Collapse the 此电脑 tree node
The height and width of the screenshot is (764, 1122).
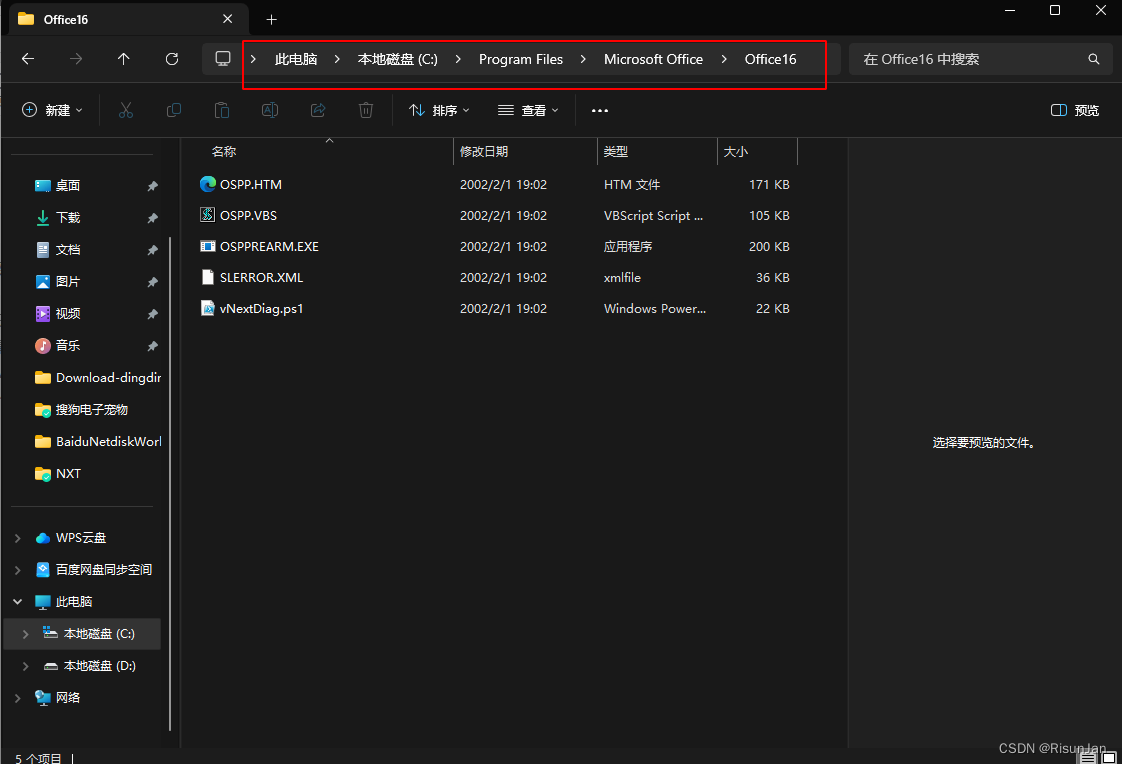click(x=18, y=602)
